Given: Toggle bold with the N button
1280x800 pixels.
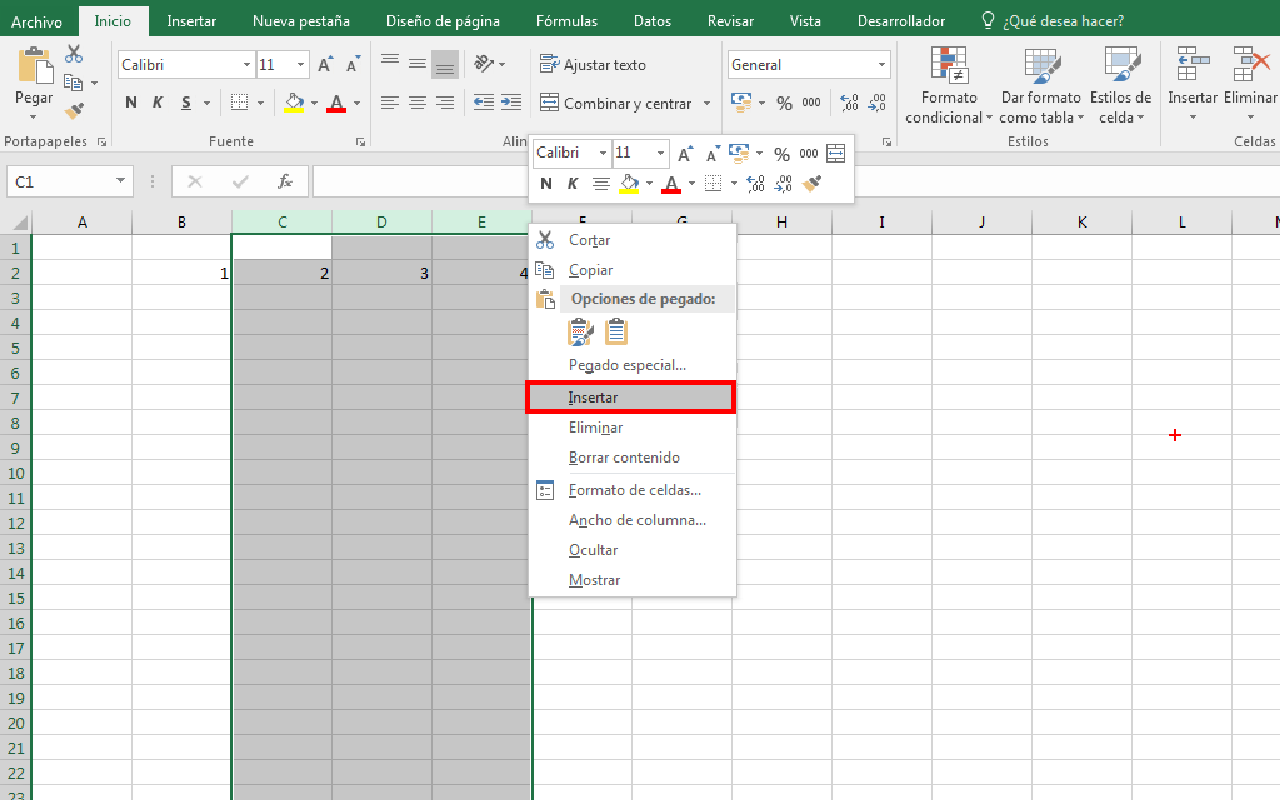Looking at the screenshot, I should 130,102.
